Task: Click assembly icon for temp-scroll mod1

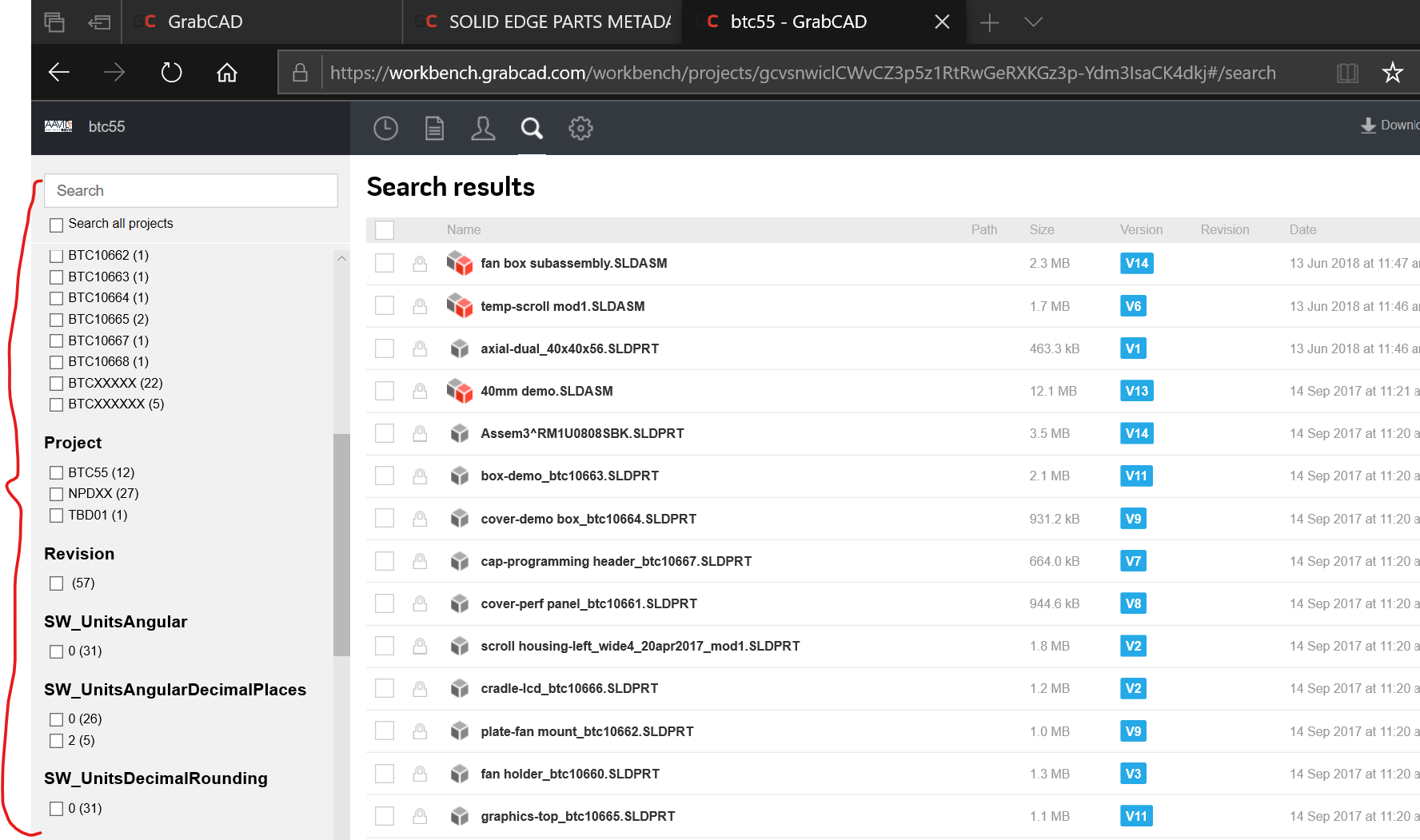Action: [460, 305]
